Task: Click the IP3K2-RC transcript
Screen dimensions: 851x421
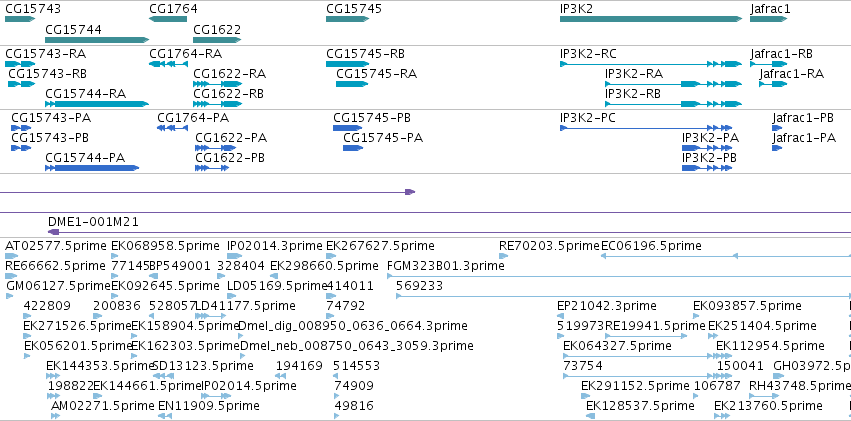Action: [x=651, y=64]
